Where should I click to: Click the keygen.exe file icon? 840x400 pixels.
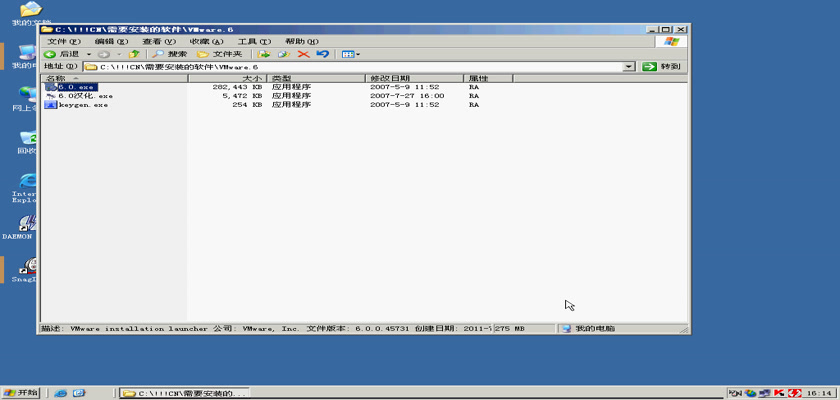[x=51, y=105]
